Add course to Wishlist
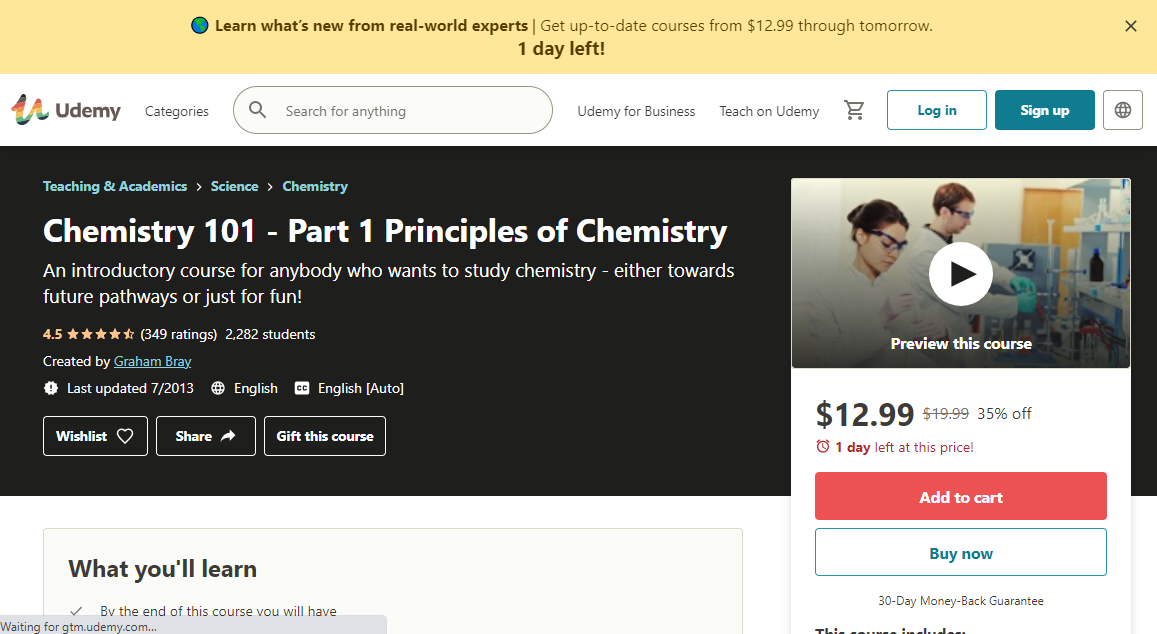The height and width of the screenshot is (634, 1157). [95, 436]
